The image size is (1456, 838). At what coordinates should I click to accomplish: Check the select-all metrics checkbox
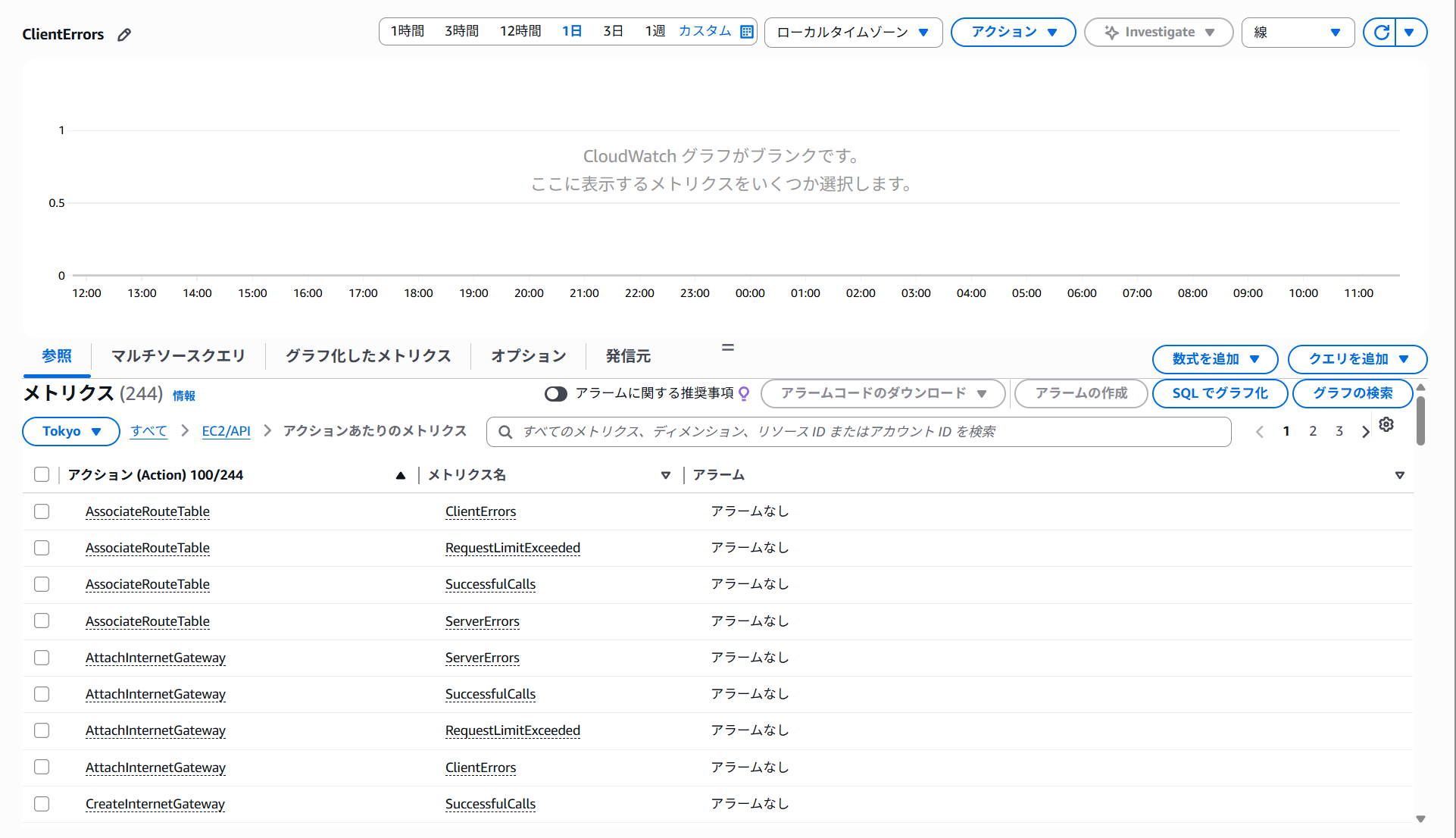coord(42,474)
